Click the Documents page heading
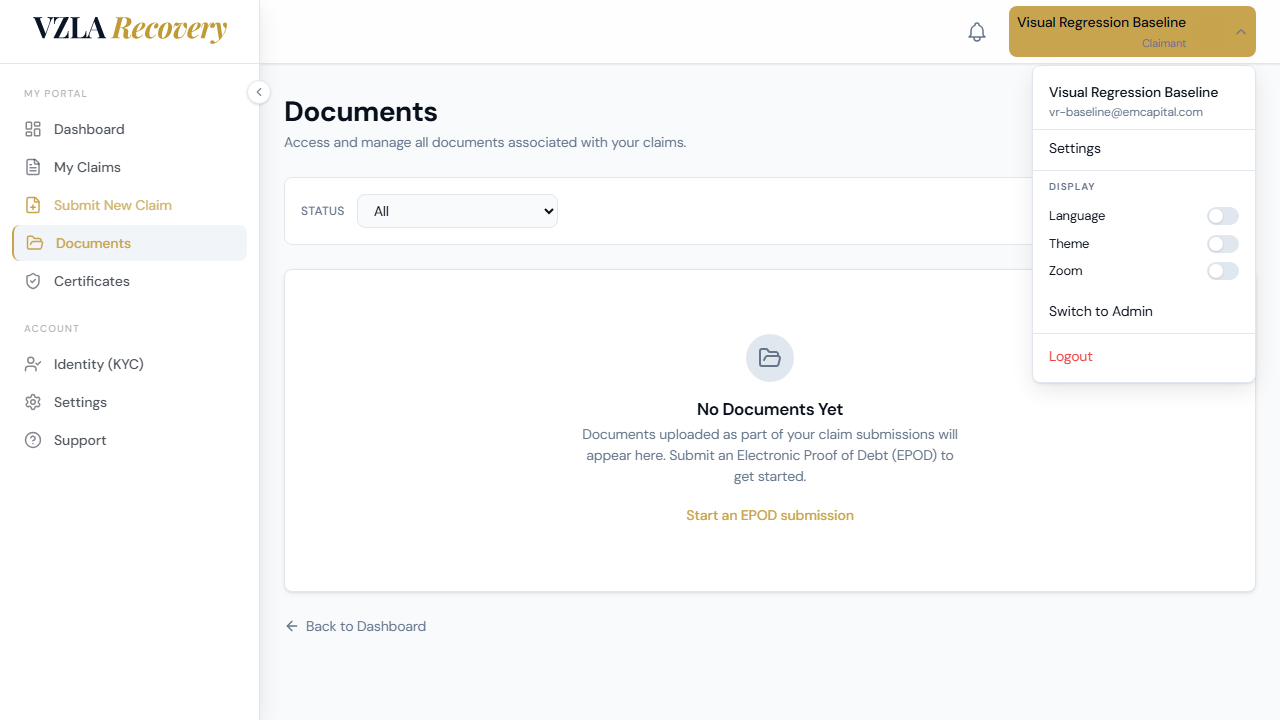 pos(361,111)
